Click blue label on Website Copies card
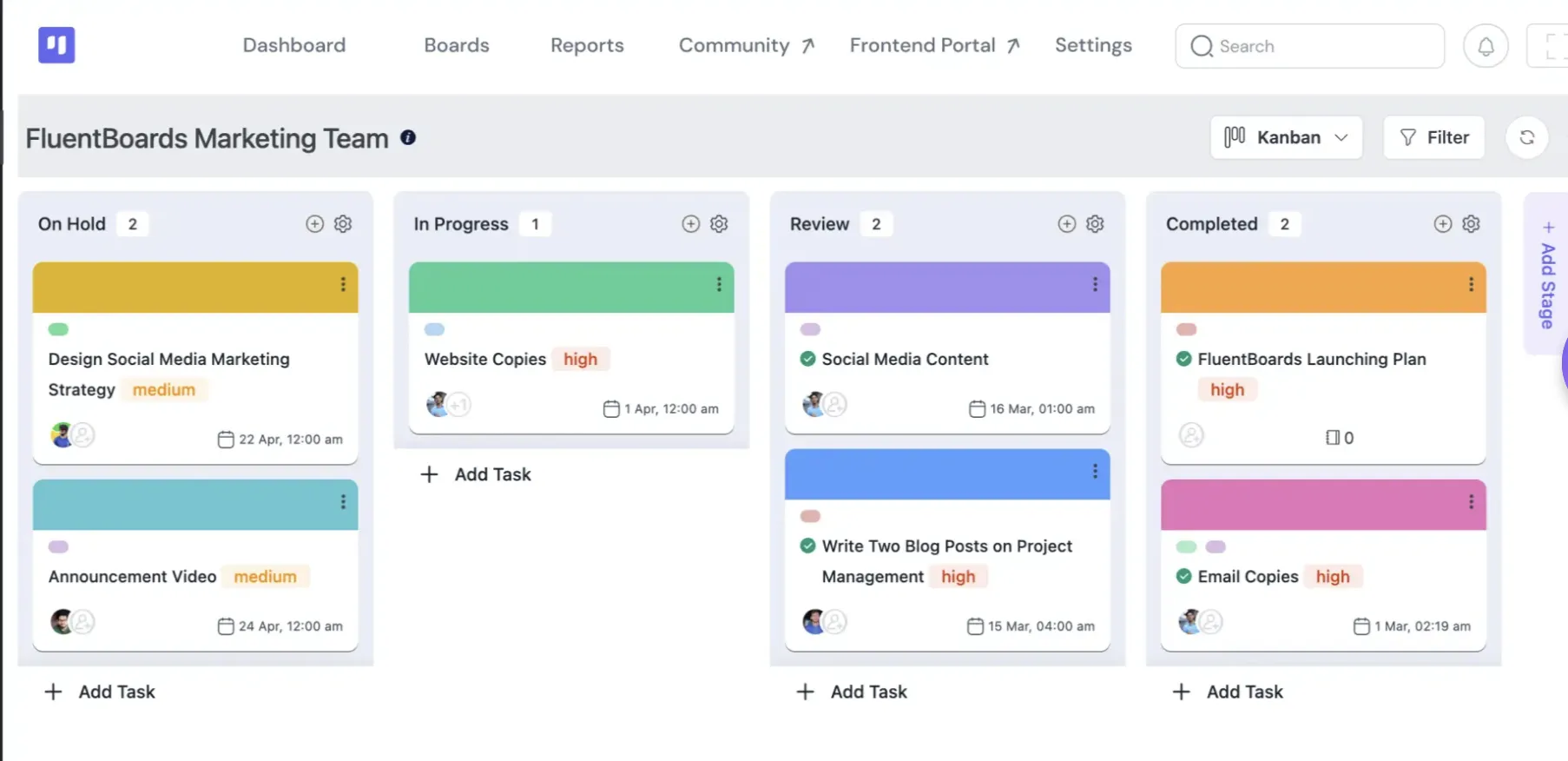Screen dimensions: 1568x761 [434, 329]
